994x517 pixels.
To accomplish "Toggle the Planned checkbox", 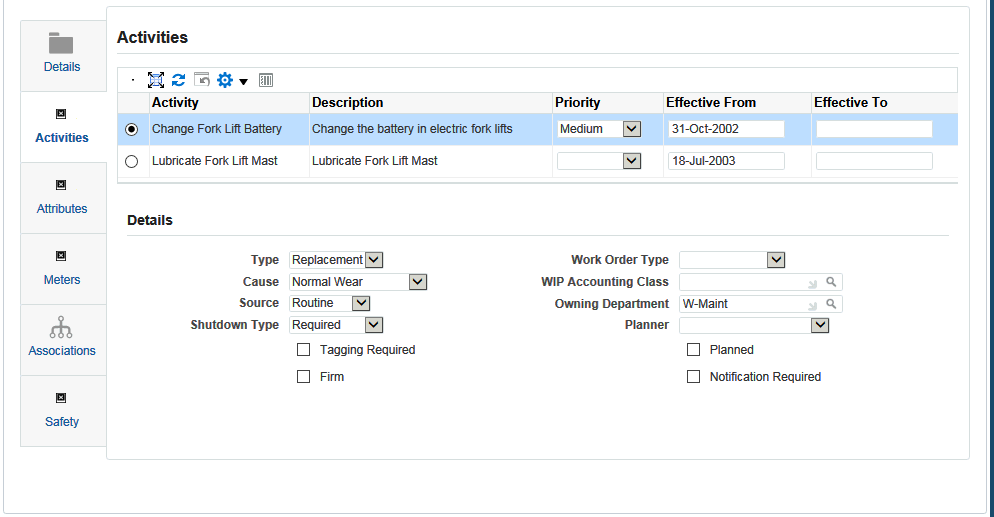I will click(693, 350).
